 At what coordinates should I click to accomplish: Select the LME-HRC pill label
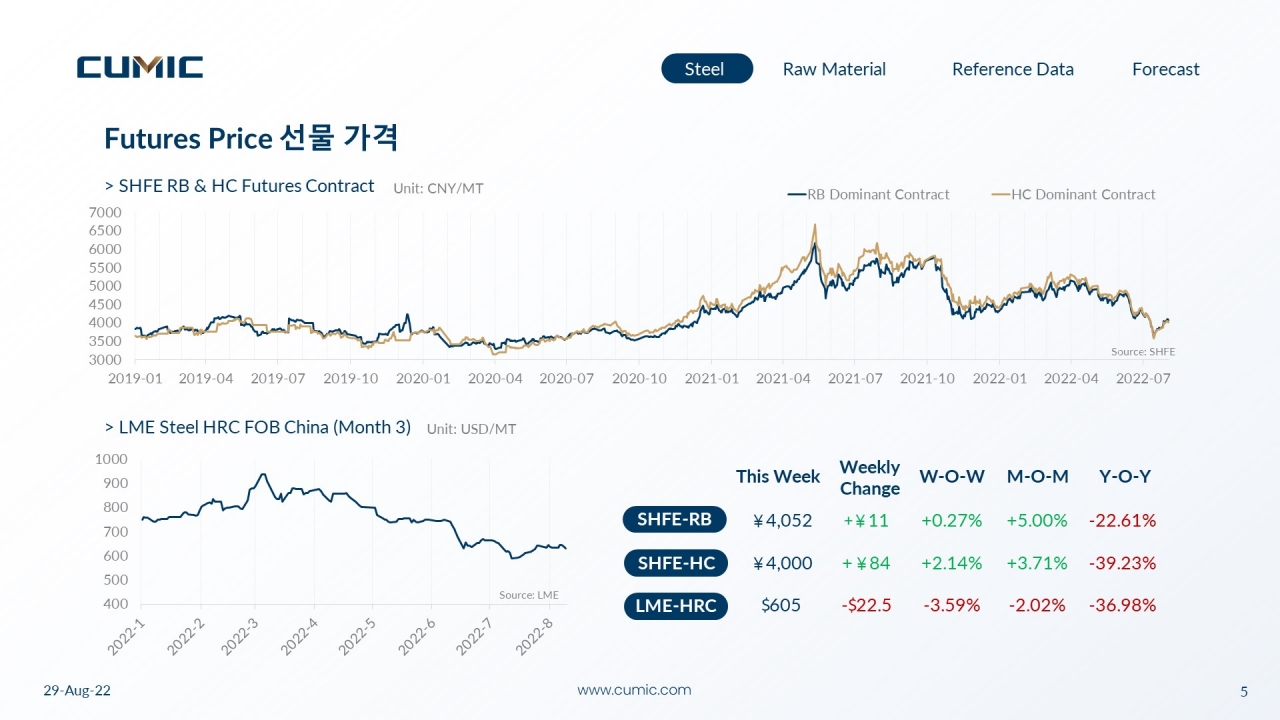pos(676,605)
